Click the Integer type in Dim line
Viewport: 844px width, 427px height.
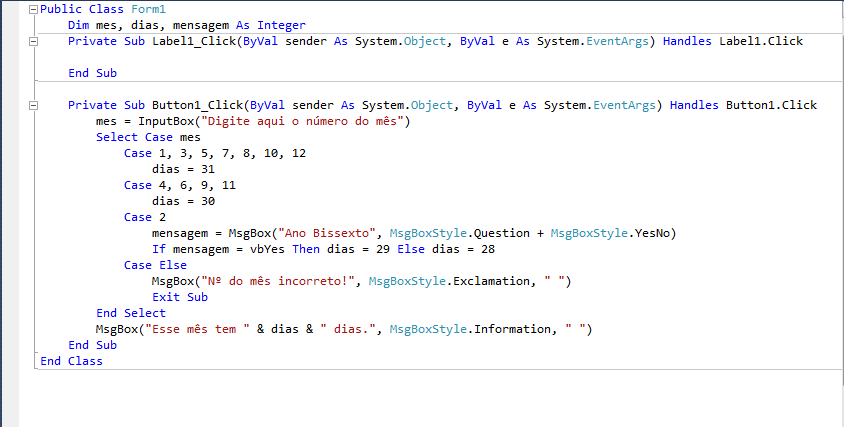point(282,25)
